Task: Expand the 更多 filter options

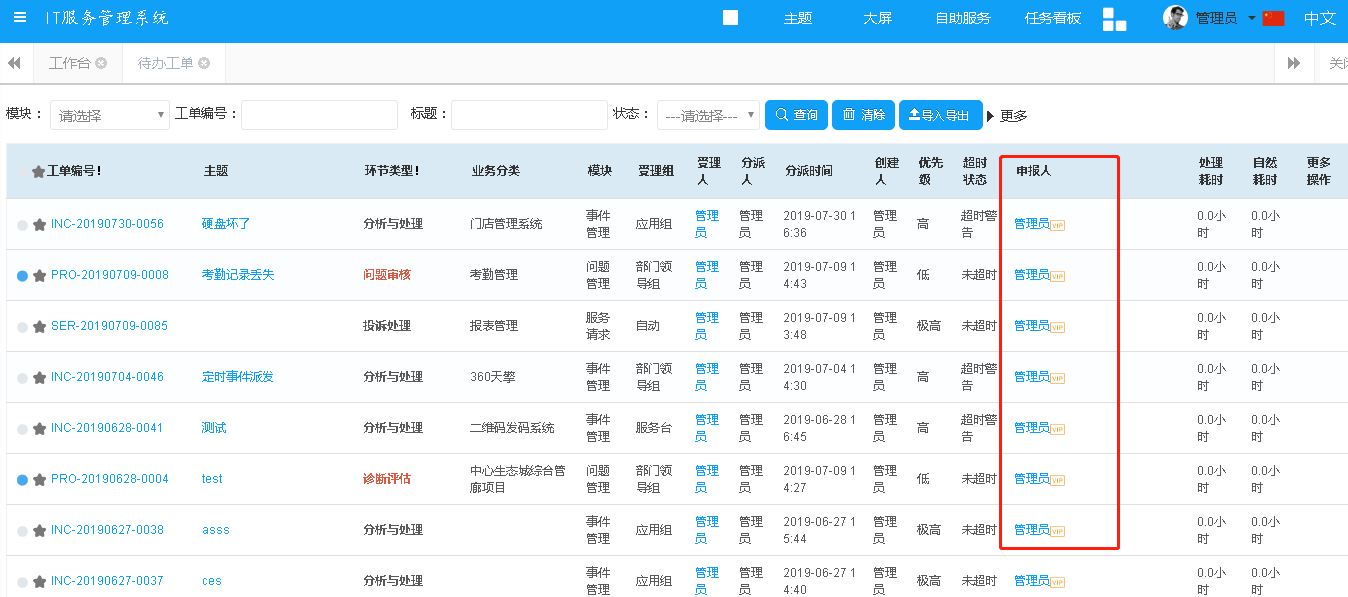Action: pyautogui.click(x=1007, y=116)
